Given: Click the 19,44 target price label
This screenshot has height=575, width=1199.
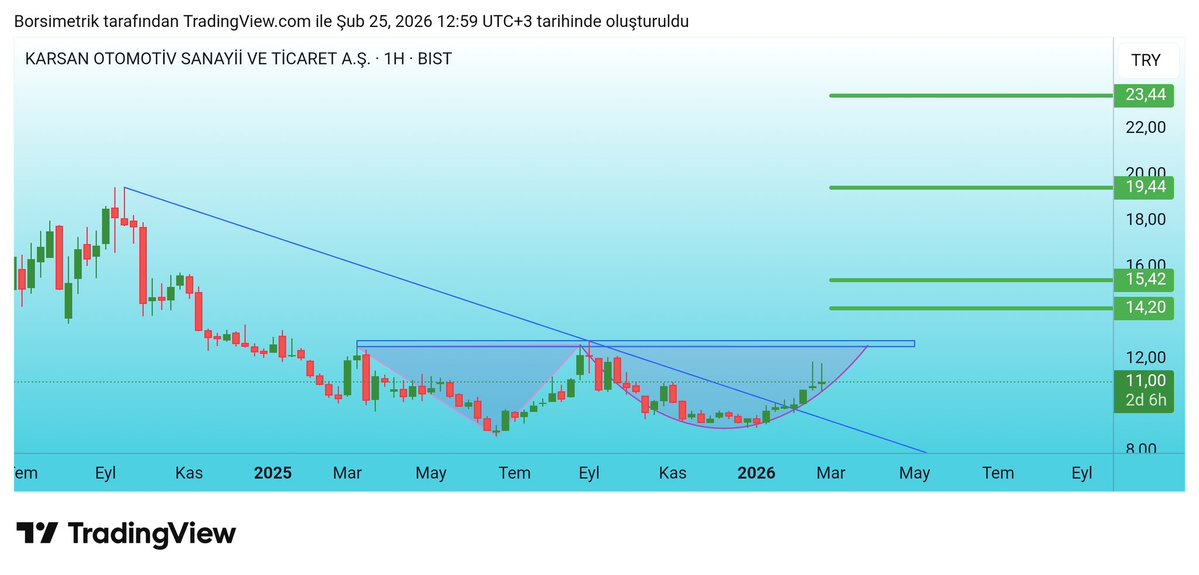Looking at the screenshot, I should pos(1145,187).
